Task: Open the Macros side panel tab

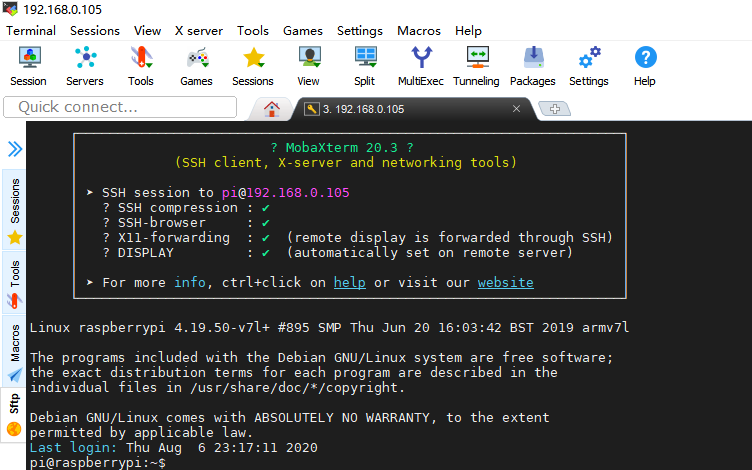Action: pos(15,350)
